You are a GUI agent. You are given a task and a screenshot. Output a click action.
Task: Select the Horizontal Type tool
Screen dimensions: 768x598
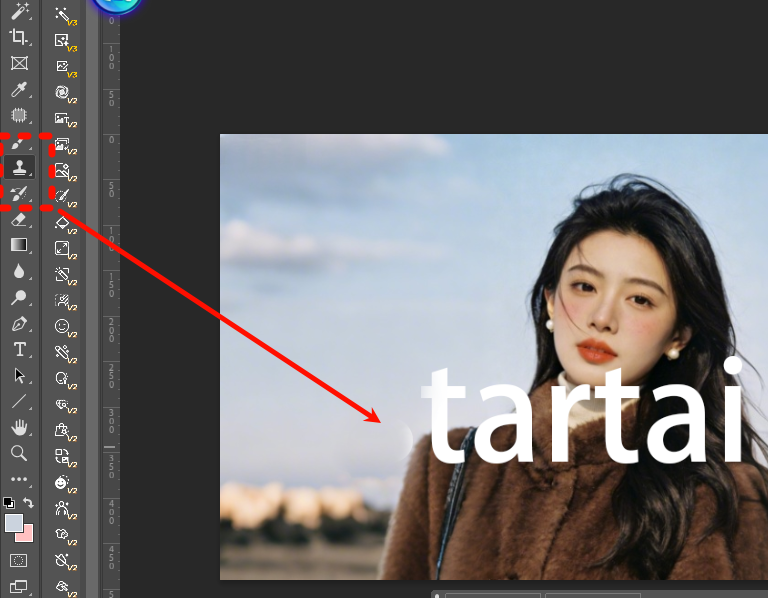19,349
